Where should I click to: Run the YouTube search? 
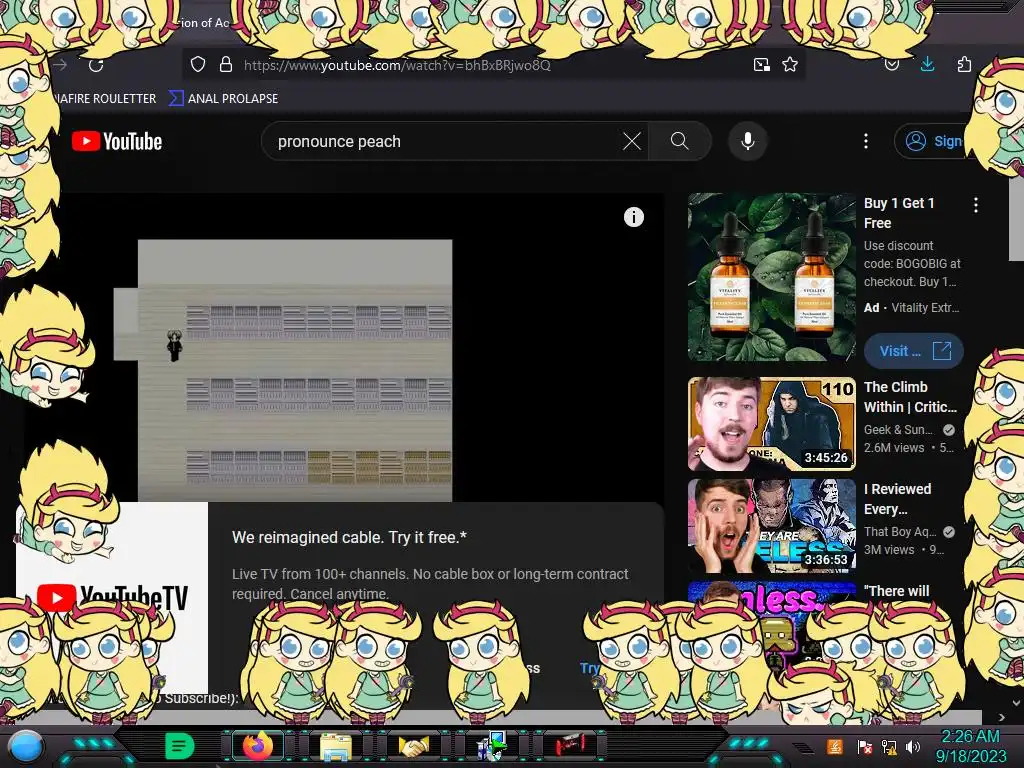point(679,141)
